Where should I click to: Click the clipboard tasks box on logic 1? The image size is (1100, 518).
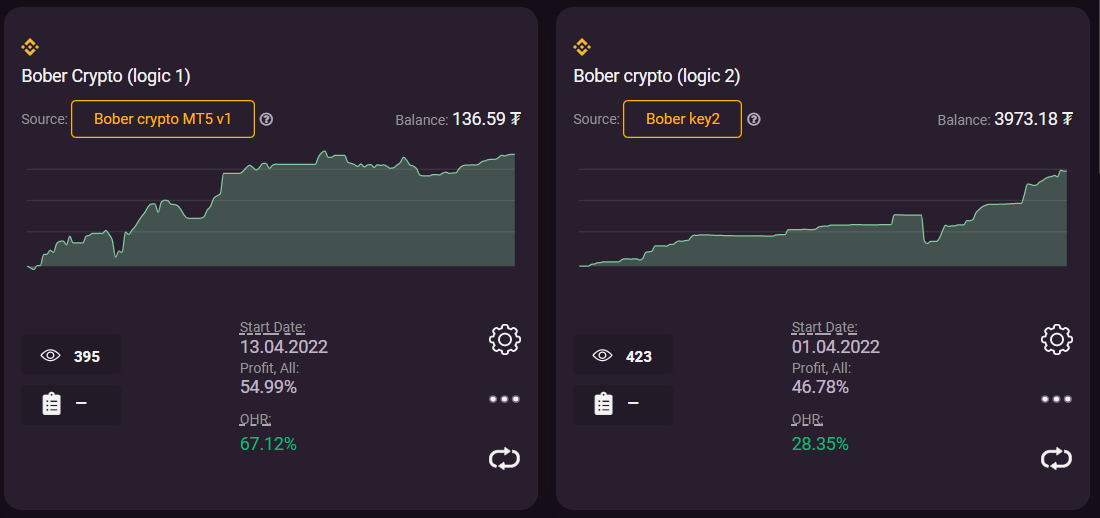71,404
